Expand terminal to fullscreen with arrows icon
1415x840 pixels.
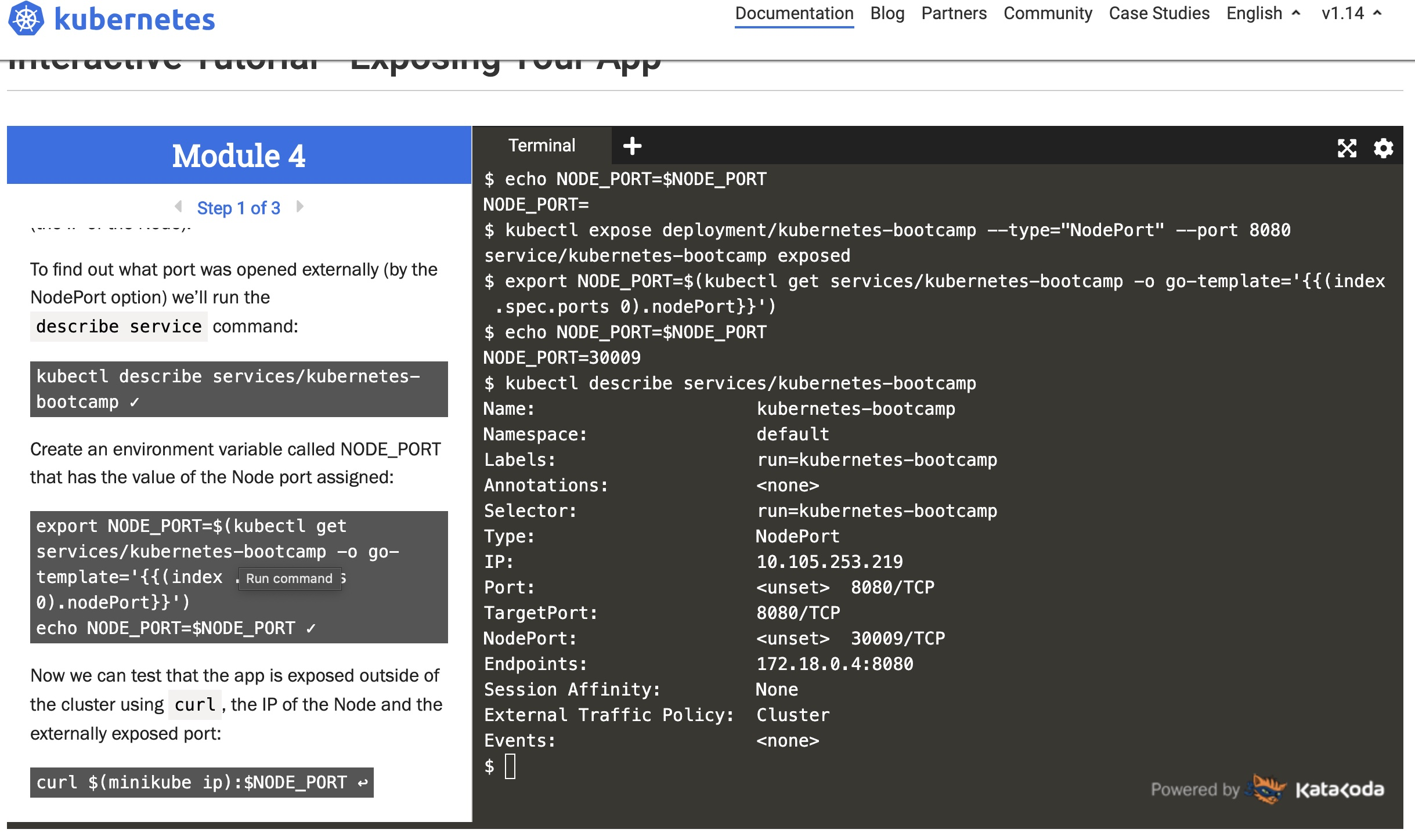pos(1347,148)
